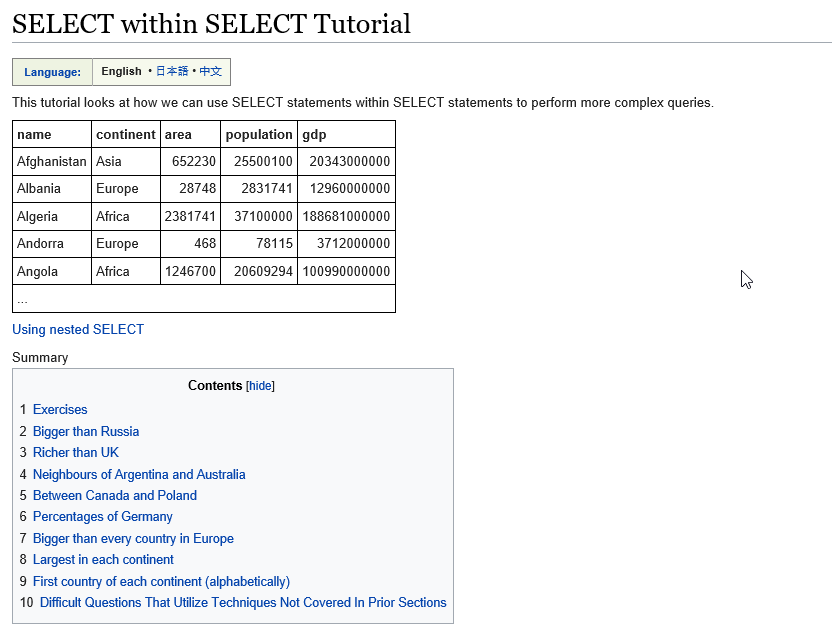The width and height of the screenshot is (832, 640).
Task: Open the Bigger than Russia exercise
Action: (x=86, y=431)
